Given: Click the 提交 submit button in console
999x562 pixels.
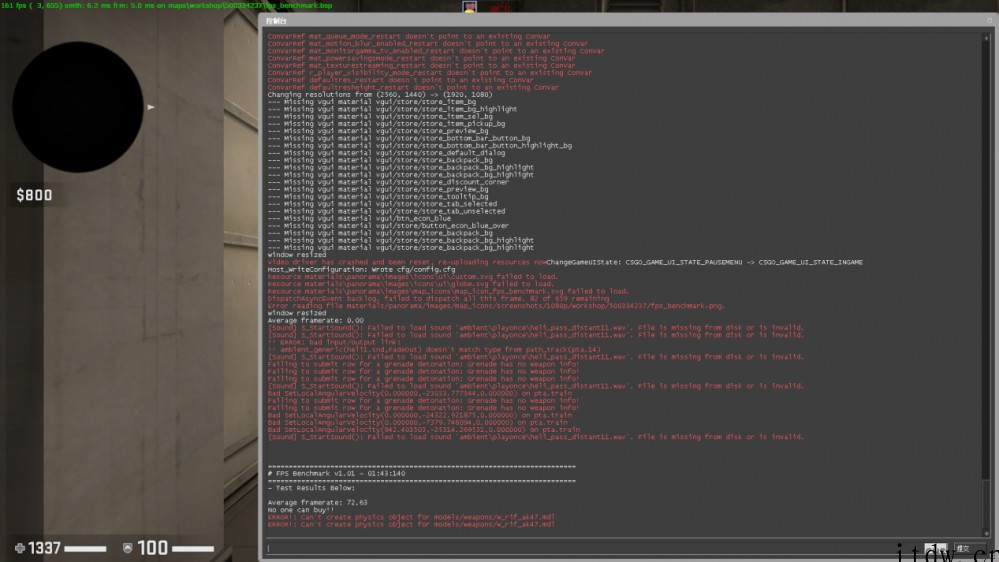Looking at the screenshot, I should [968, 548].
